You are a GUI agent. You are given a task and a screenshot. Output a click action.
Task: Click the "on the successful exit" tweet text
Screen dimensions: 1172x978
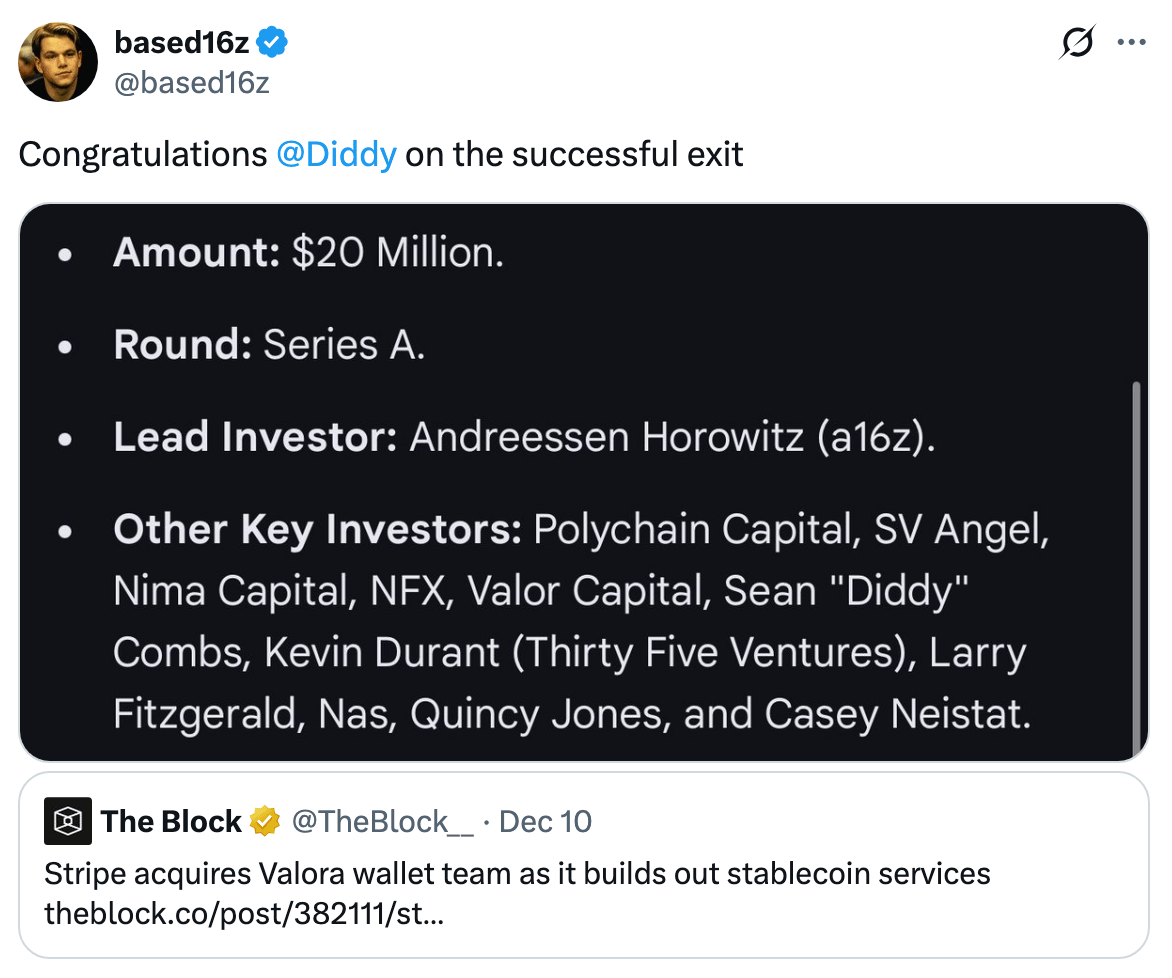(x=574, y=154)
